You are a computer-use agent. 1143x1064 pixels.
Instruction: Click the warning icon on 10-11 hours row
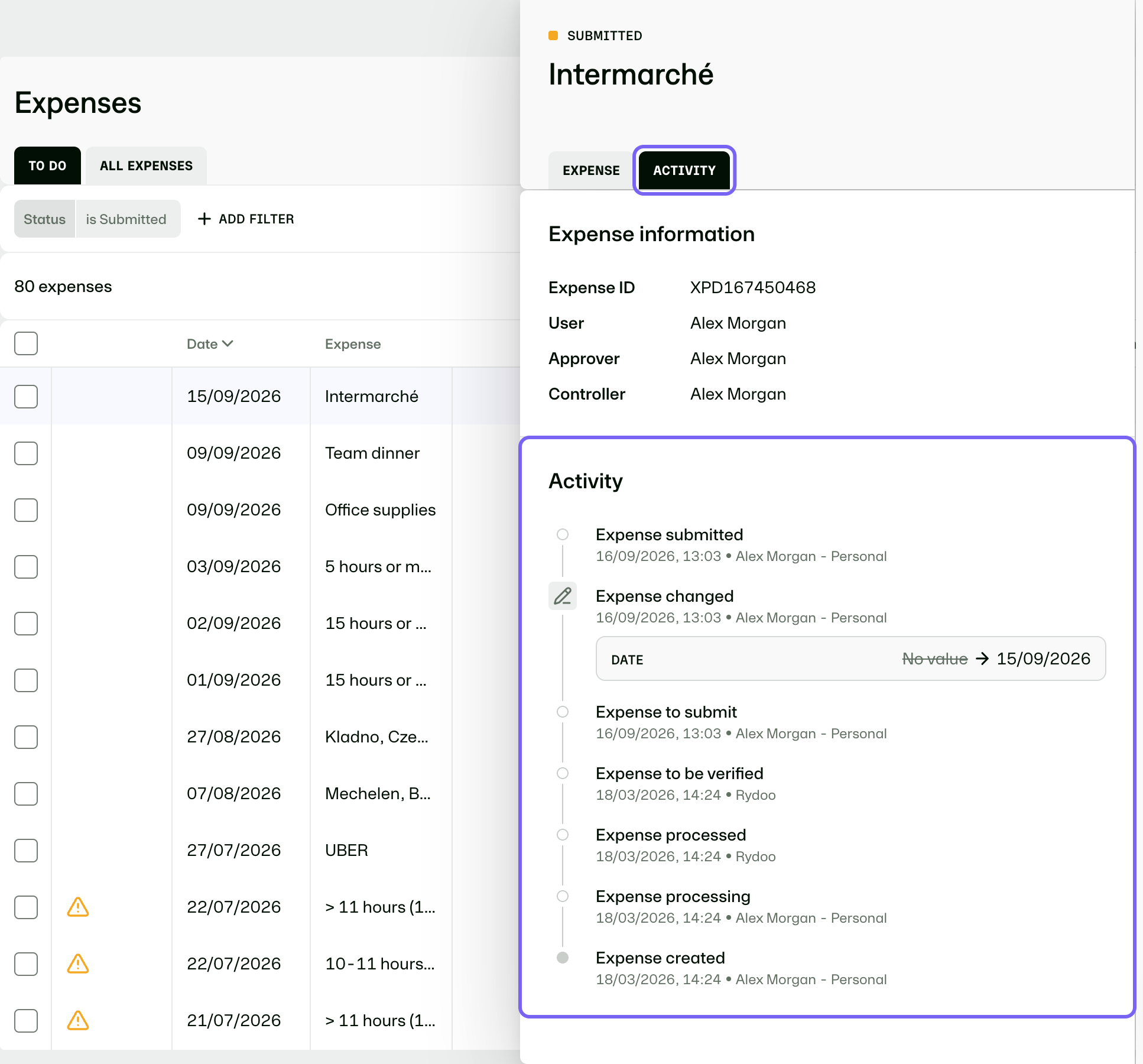[78, 964]
